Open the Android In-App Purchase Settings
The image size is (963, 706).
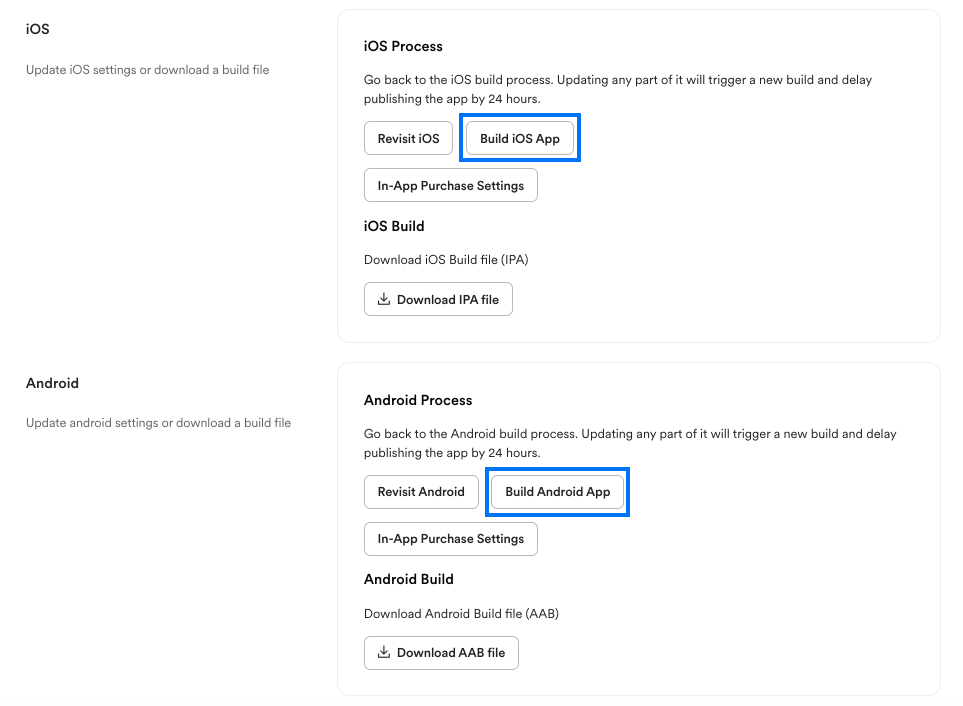tap(450, 538)
